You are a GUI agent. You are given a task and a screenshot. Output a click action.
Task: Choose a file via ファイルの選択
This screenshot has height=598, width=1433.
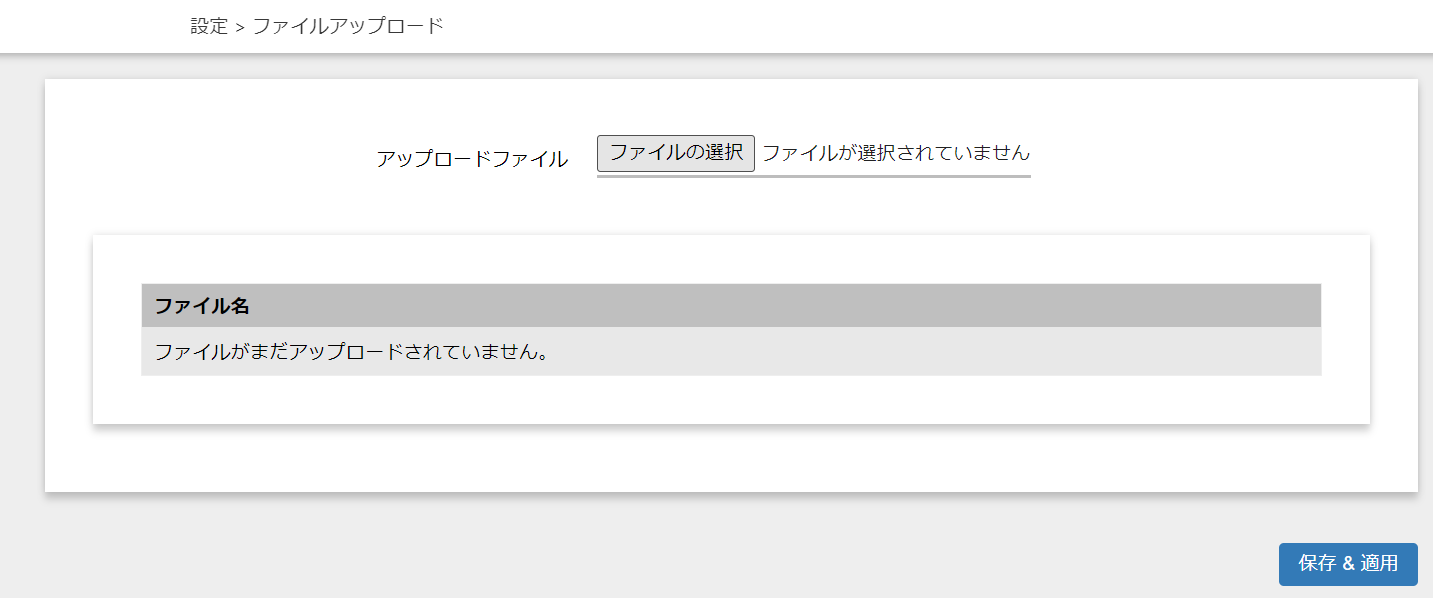coord(676,153)
